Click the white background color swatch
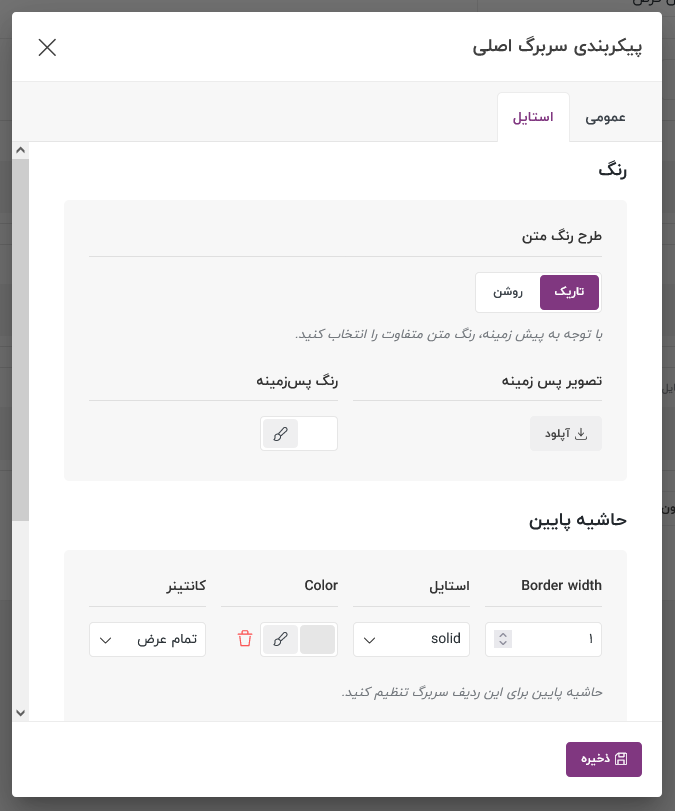This screenshot has width=675, height=811. 318,433
